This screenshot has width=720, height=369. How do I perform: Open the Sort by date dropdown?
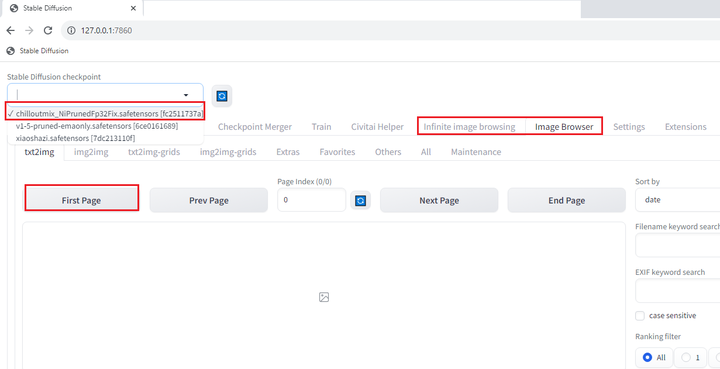(x=678, y=200)
